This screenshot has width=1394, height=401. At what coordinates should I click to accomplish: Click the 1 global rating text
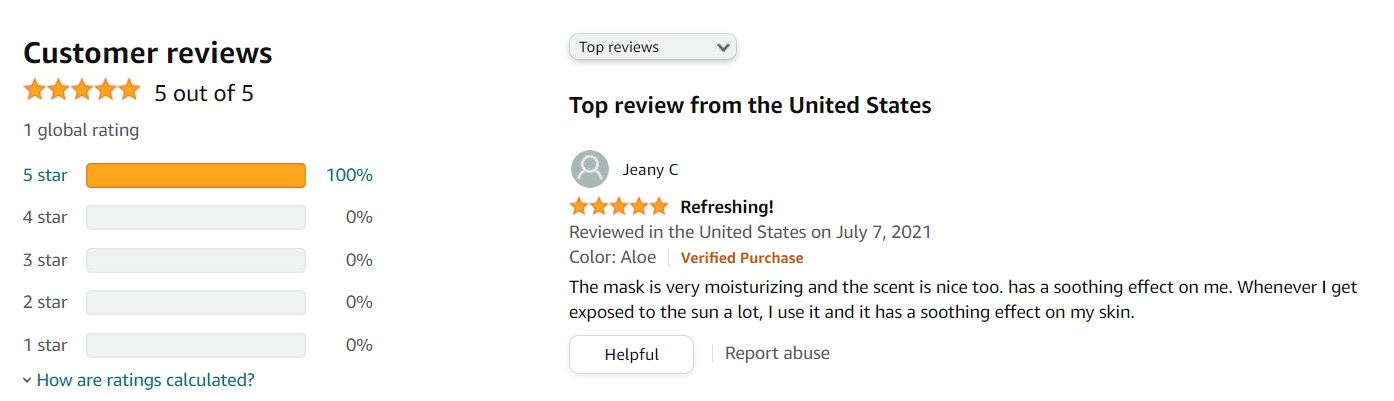point(81,130)
